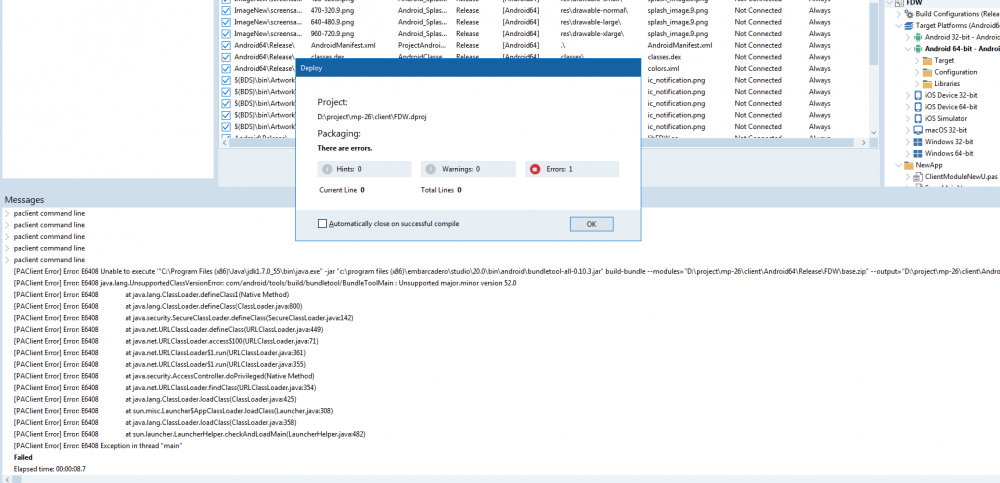The image size is (1000, 483).
Task: Click the 'There are errors.' packaging status
Action: [x=345, y=148]
